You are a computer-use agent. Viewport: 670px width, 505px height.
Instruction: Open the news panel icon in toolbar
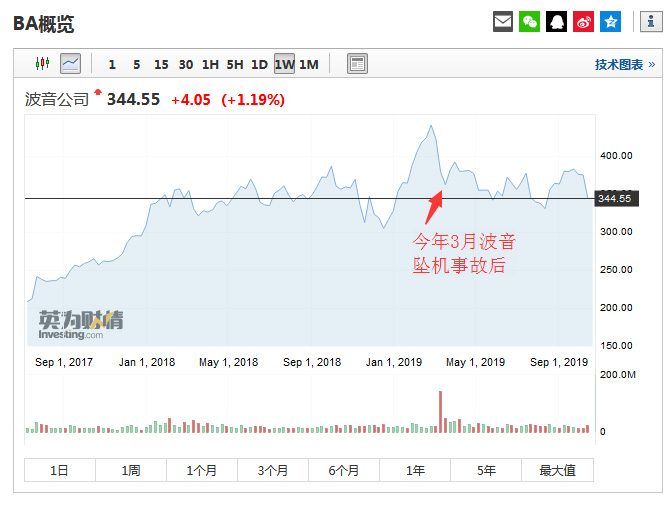coord(357,64)
